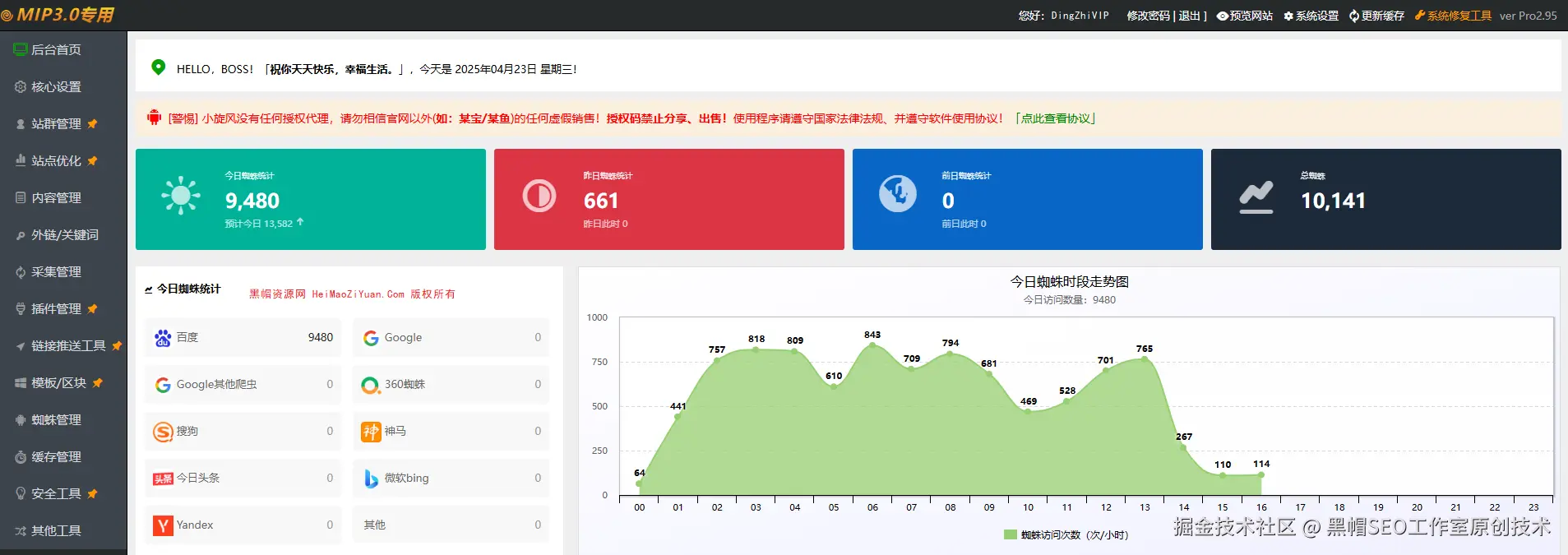Click the 今日蜘蛛时段走势图 chart title

(x=1069, y=281)
